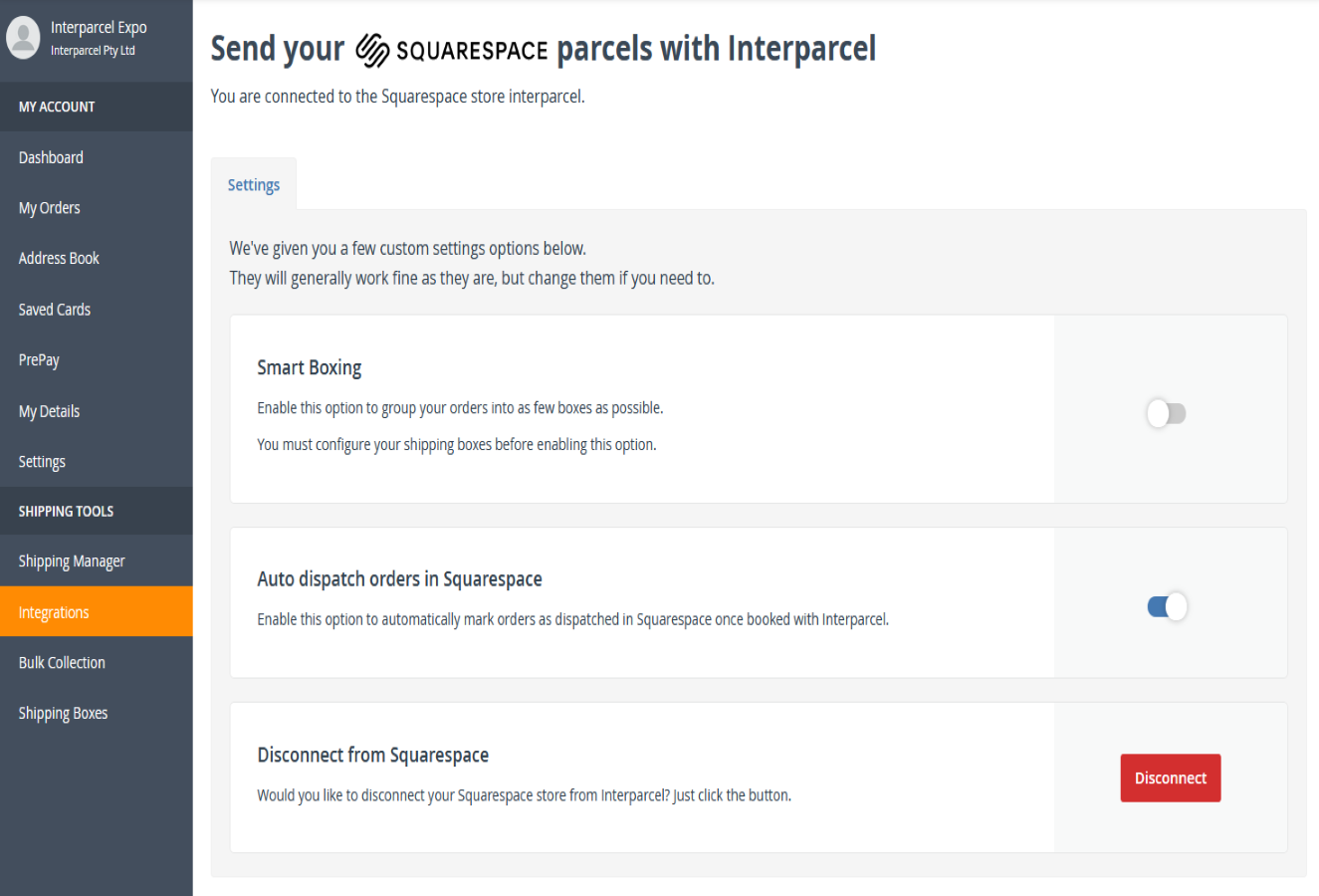Switch to the Settings tab

(253, 184)
